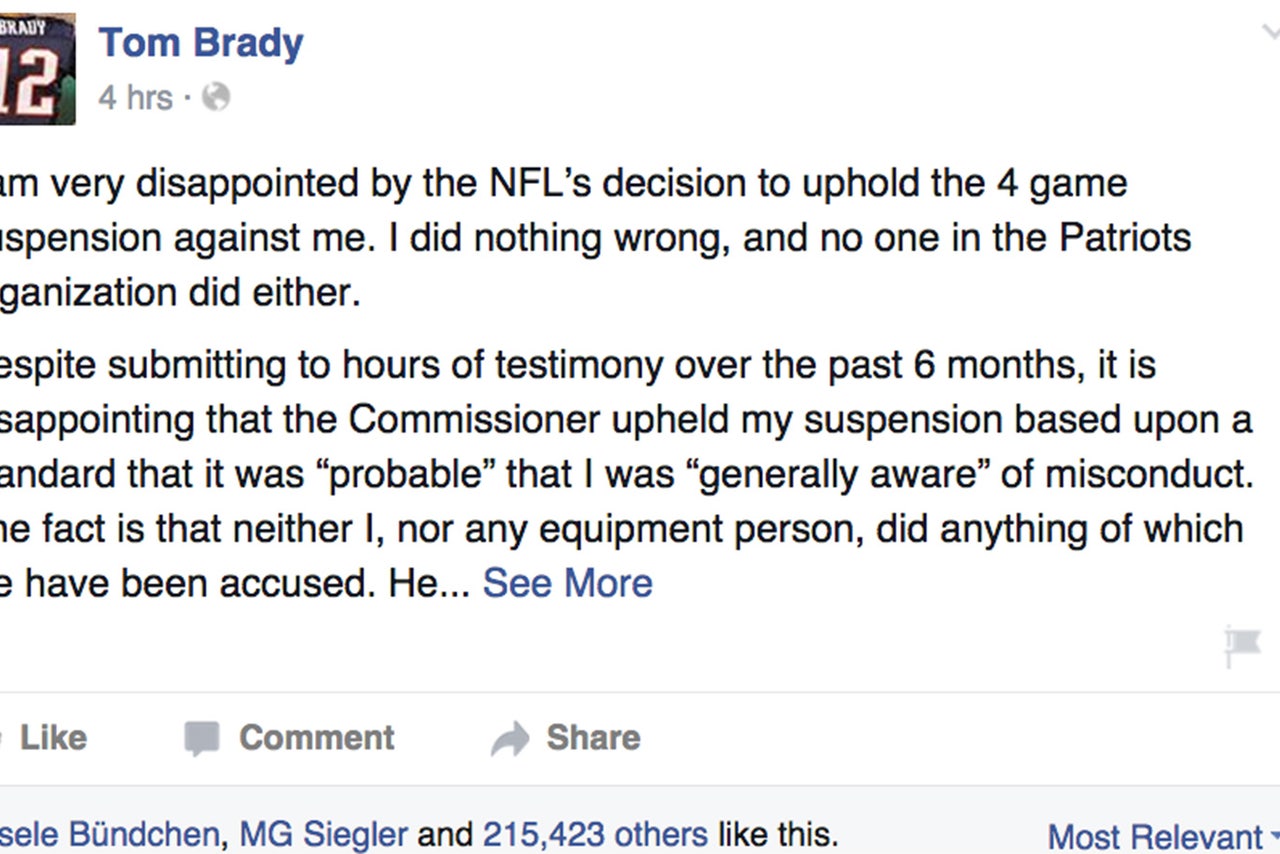Open Gisele Bündchen's profile link
Viewport: 1280px width, 854px height.
click(x=109, y=834)
